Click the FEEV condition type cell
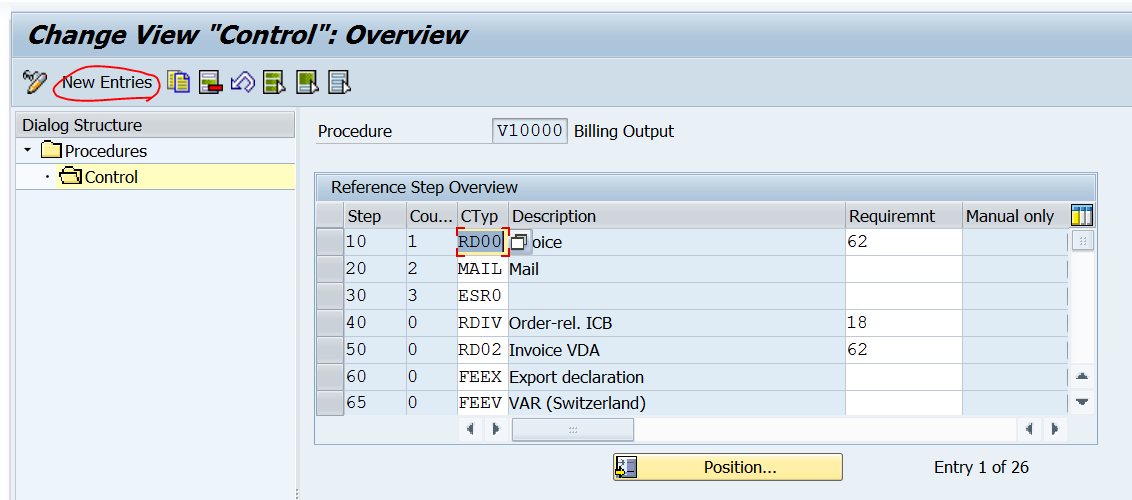The height and width of the screenshot is (500, 1132). pos(482,403)
